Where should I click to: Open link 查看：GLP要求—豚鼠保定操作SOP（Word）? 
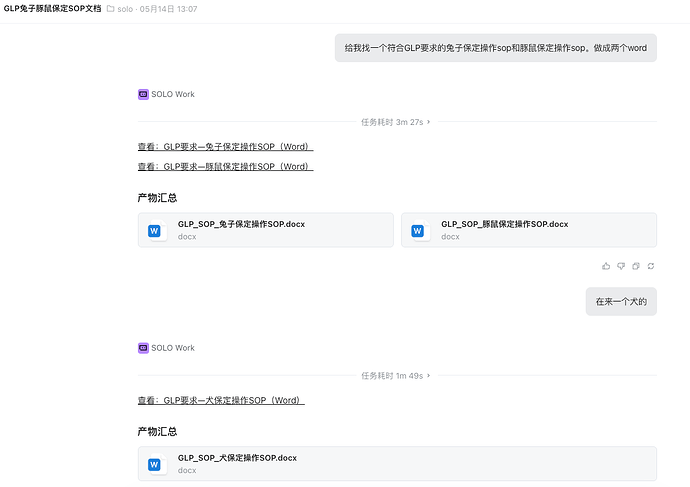225,166
